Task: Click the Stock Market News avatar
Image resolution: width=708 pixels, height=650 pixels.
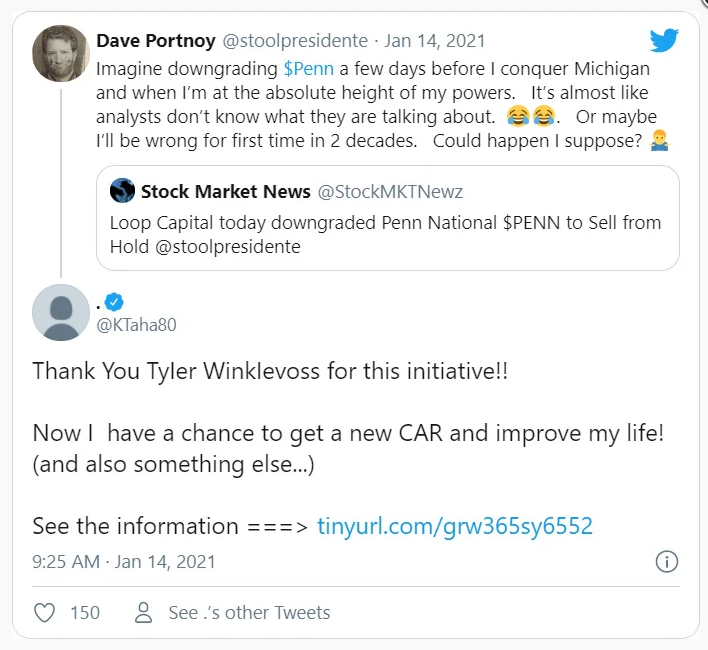Action: [122, 190]
